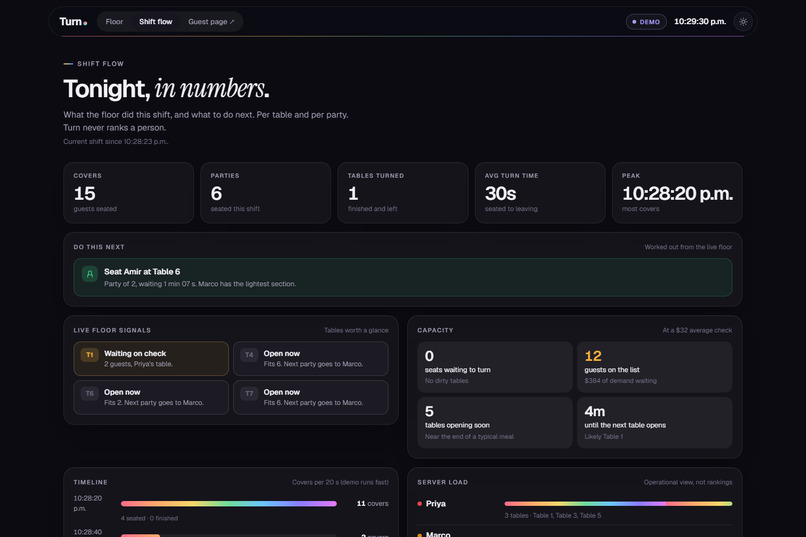Screen dimensions: 806x537
Task: Click the Operational view, not rankings note
Action: (688, 483)
